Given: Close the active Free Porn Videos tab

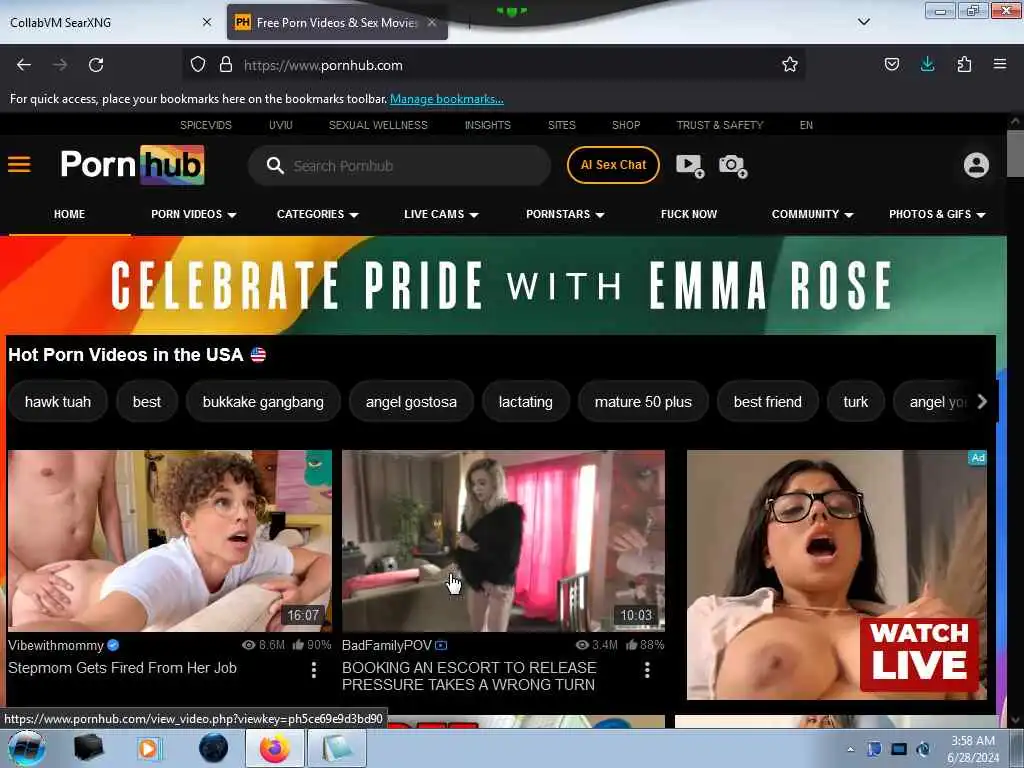Looking at the screenshot, I should coord(432,22).
